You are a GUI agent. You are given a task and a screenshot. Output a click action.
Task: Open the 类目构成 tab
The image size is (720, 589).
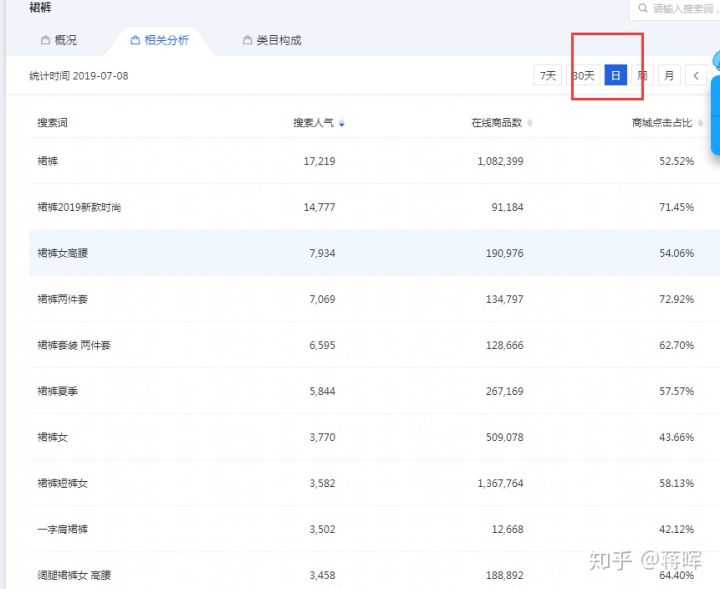click(272, 40)
